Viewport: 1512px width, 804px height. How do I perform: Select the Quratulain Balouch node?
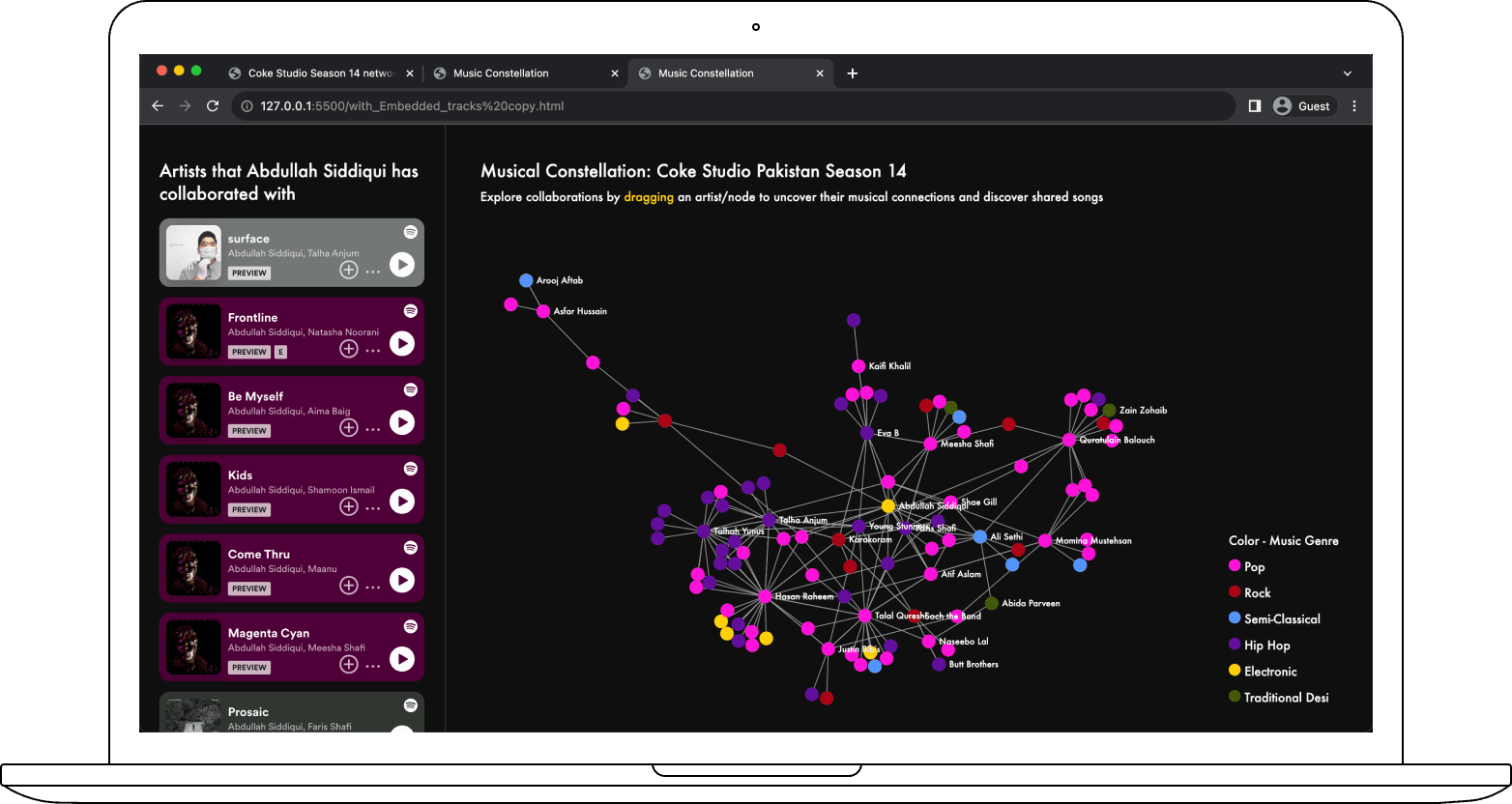1069,440
